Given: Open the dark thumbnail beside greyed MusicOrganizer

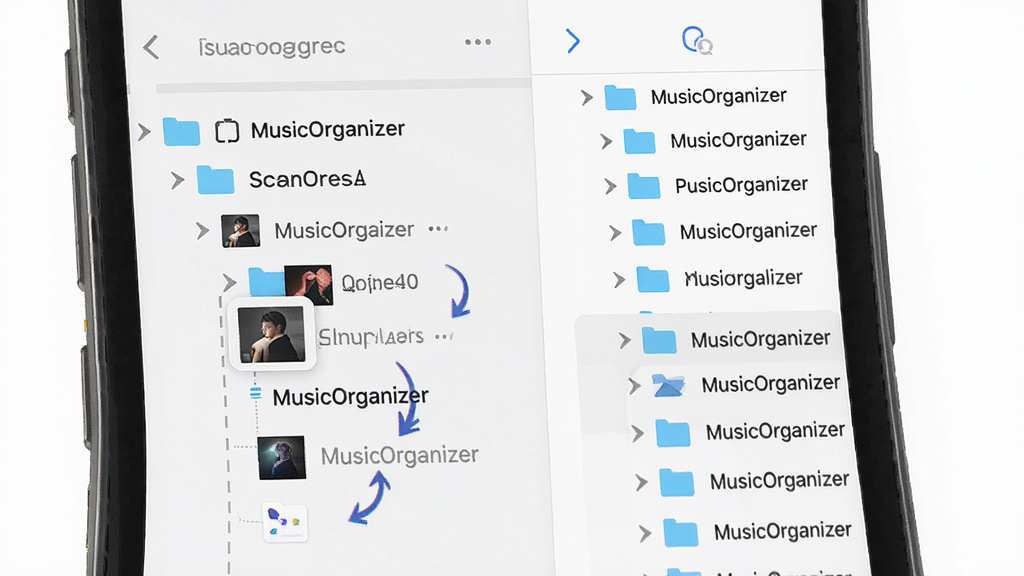Looking at the screenshot, I should (x=281, y=458).
